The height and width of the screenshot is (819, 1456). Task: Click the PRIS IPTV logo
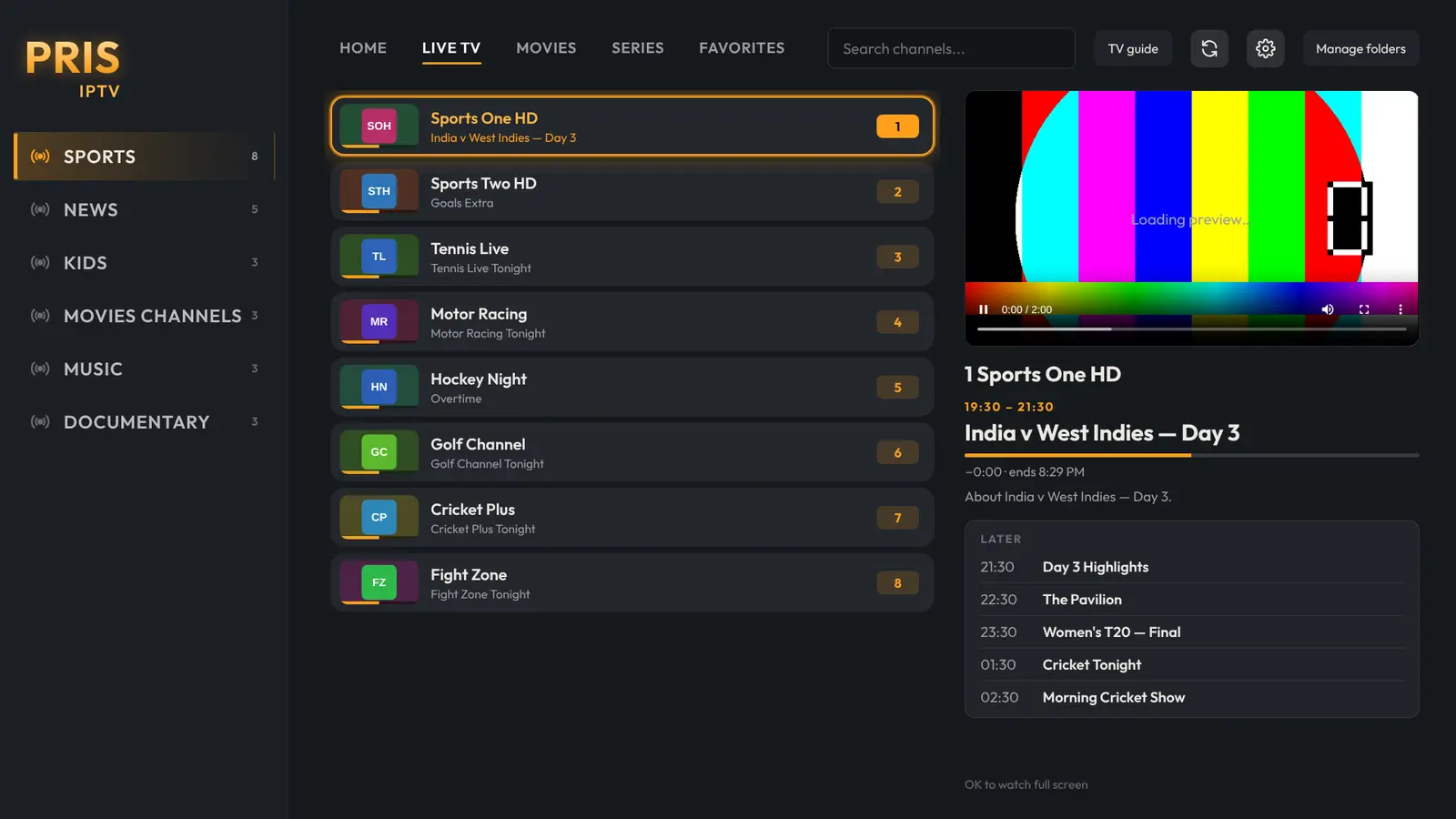pyautogui.click(x=73, y=68)
